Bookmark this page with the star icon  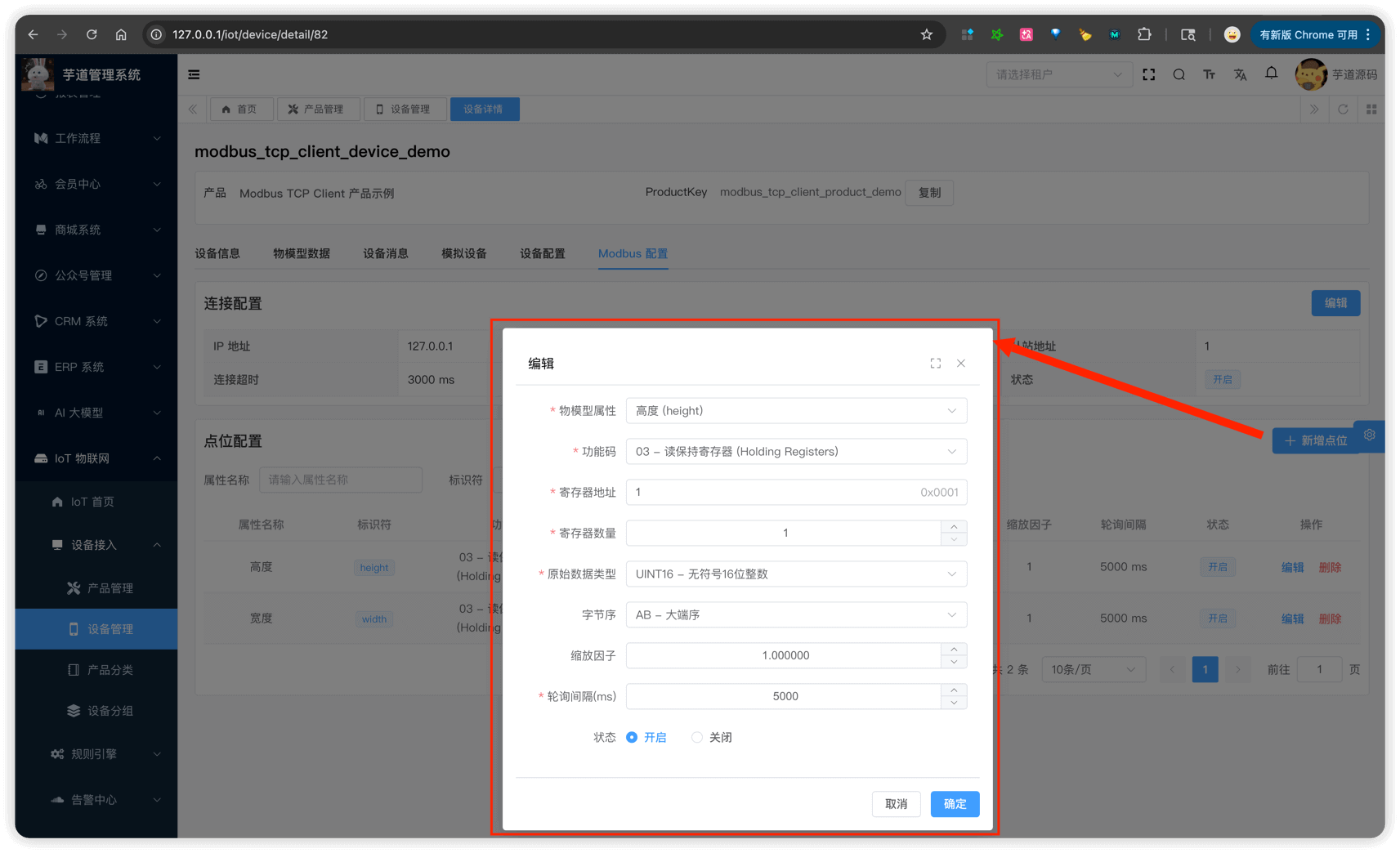(926, 34)
